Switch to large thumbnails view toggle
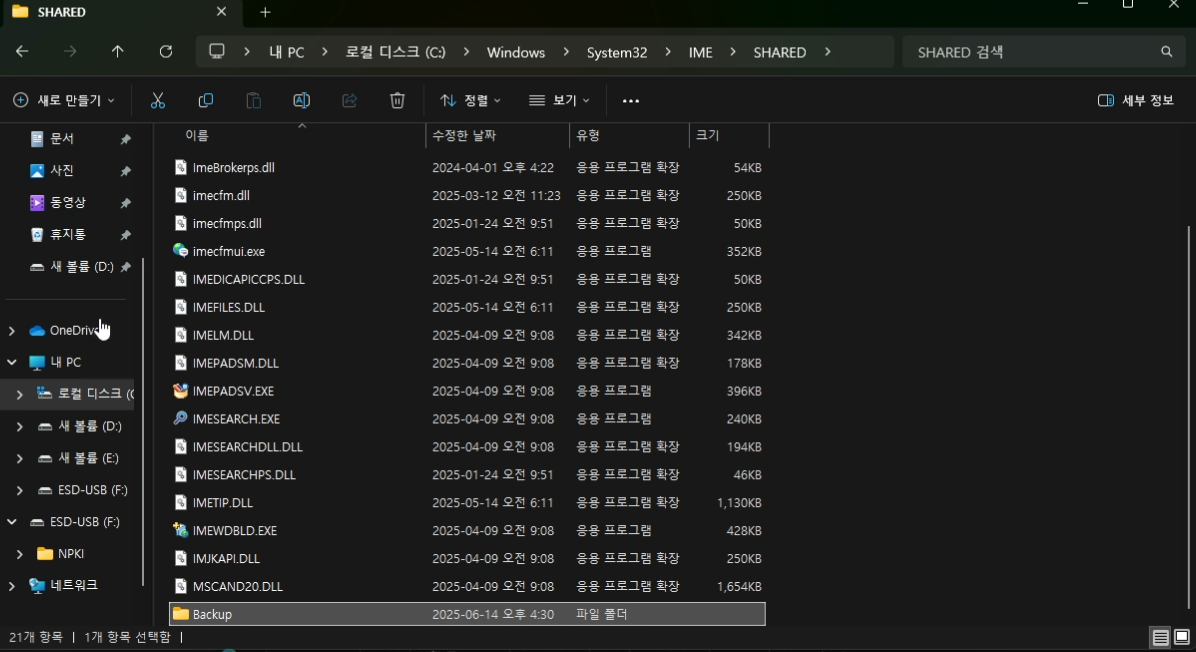 (x=1182, y=638)
